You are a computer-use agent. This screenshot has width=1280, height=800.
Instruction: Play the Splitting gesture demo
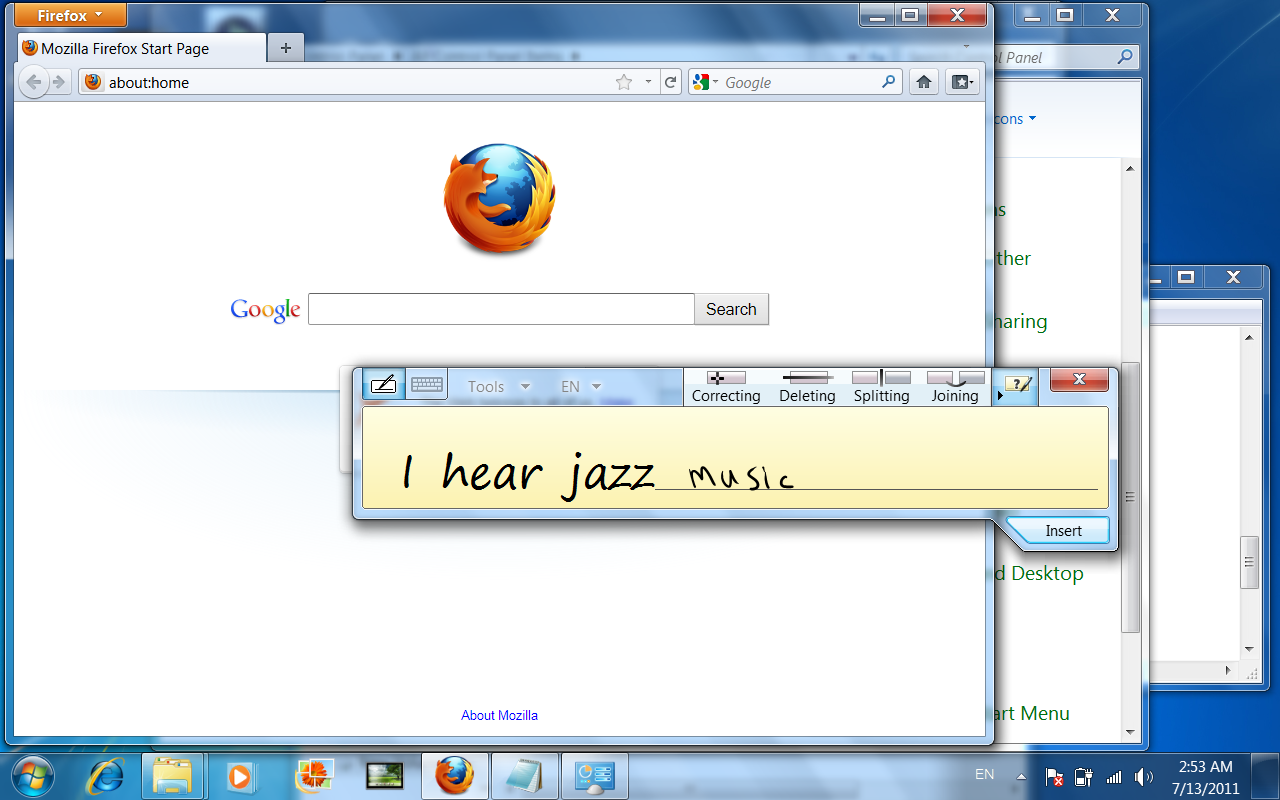tap(881, 387)
